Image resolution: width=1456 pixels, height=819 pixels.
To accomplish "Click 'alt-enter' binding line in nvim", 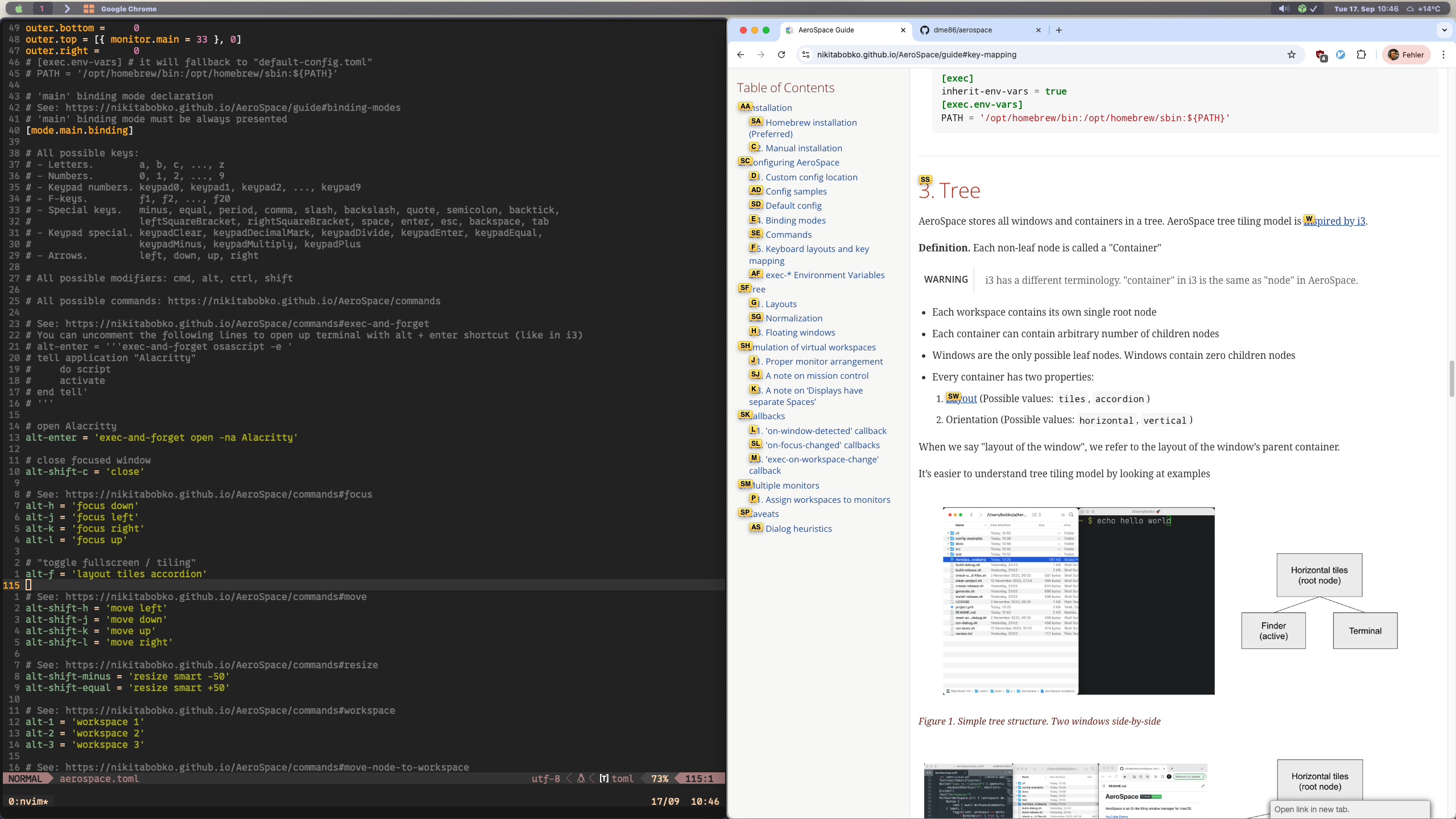I will click(x=162, y=437).
